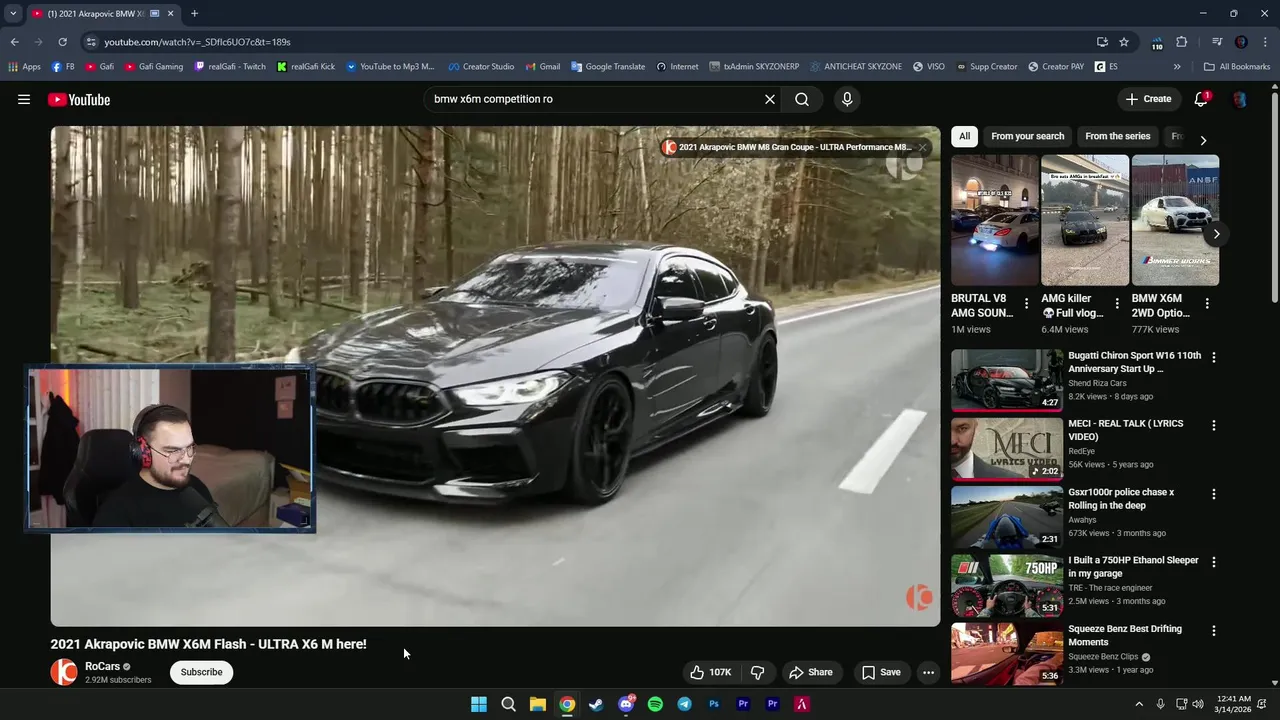Open the YouTube to Mp3 bookmark
This screenshot has width=1280, height=720.
[390, 67]
